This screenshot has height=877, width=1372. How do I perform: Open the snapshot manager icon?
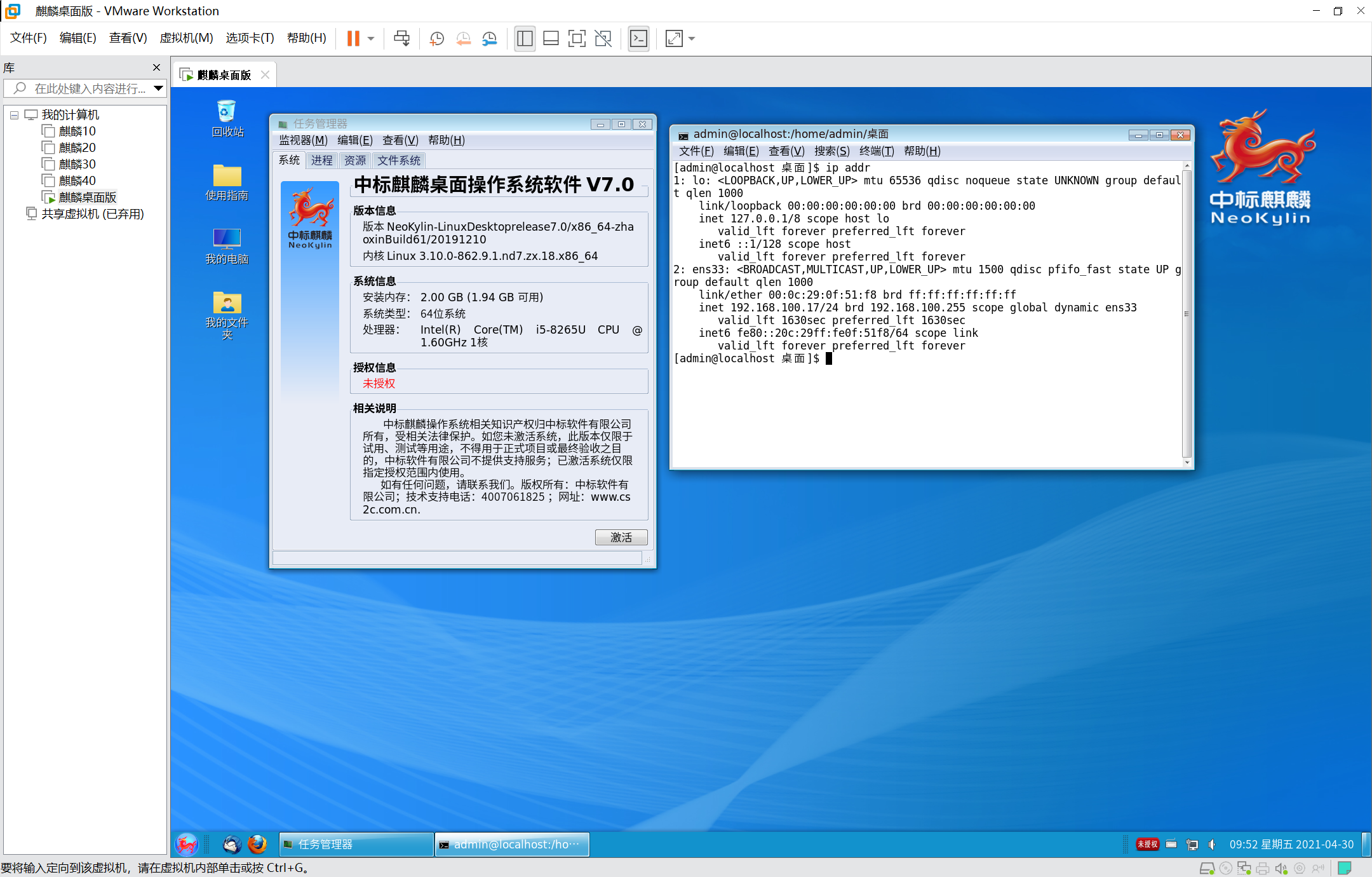point(489,39)
